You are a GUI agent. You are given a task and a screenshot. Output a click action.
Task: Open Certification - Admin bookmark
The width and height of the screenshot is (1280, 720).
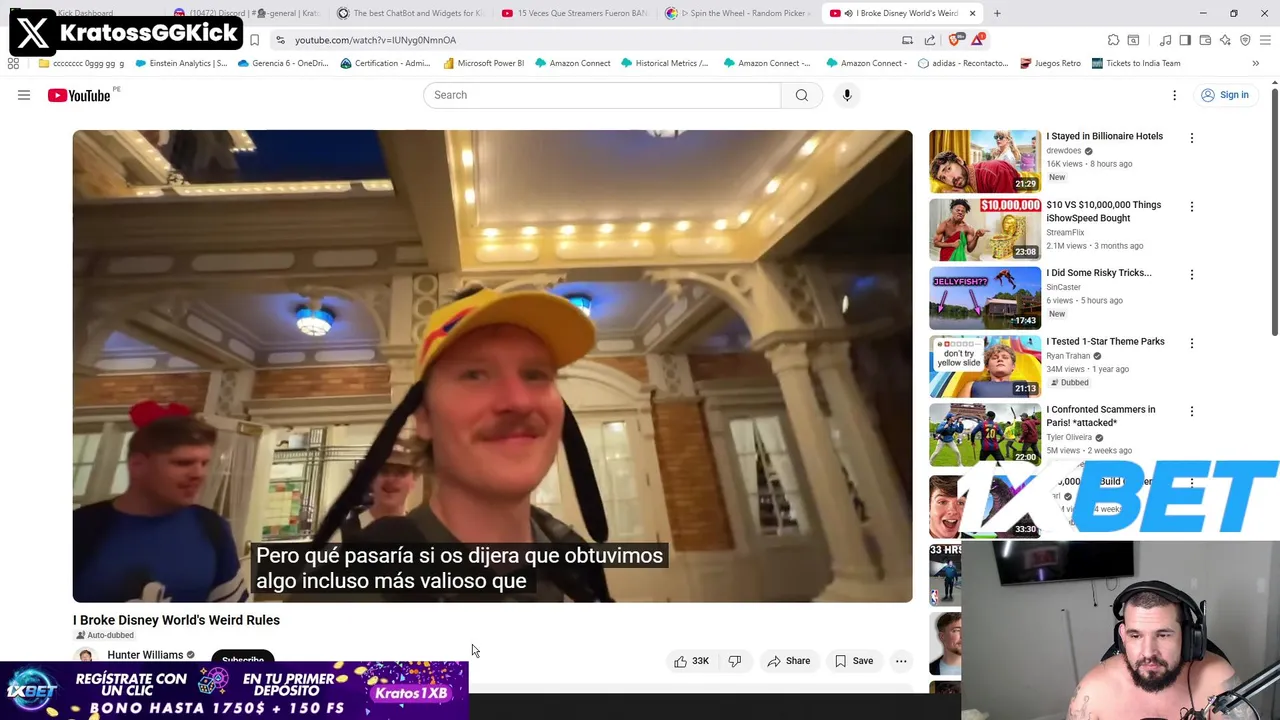[x=386, y=63]
